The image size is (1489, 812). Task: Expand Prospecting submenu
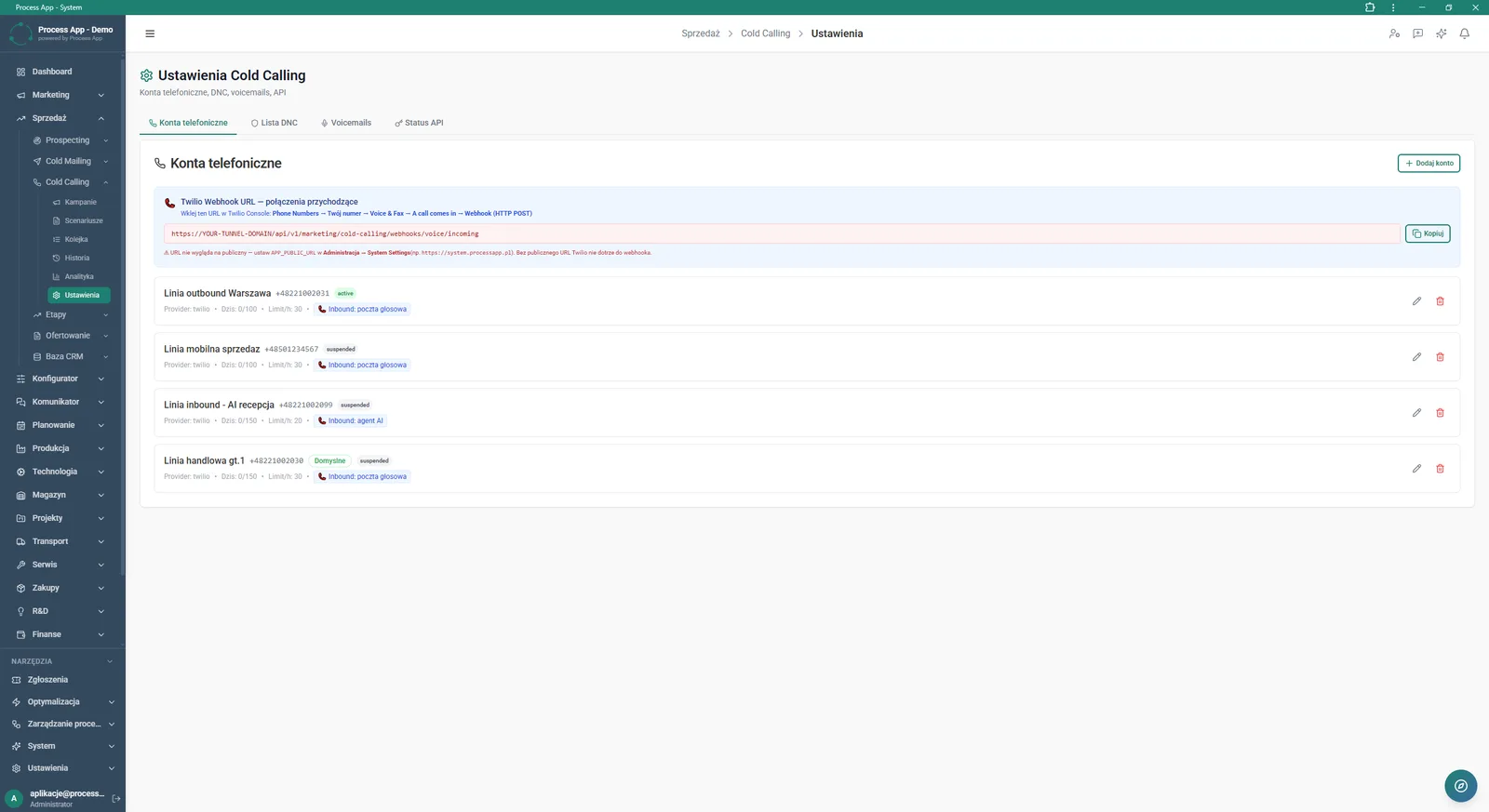click(x=71, y=140)
